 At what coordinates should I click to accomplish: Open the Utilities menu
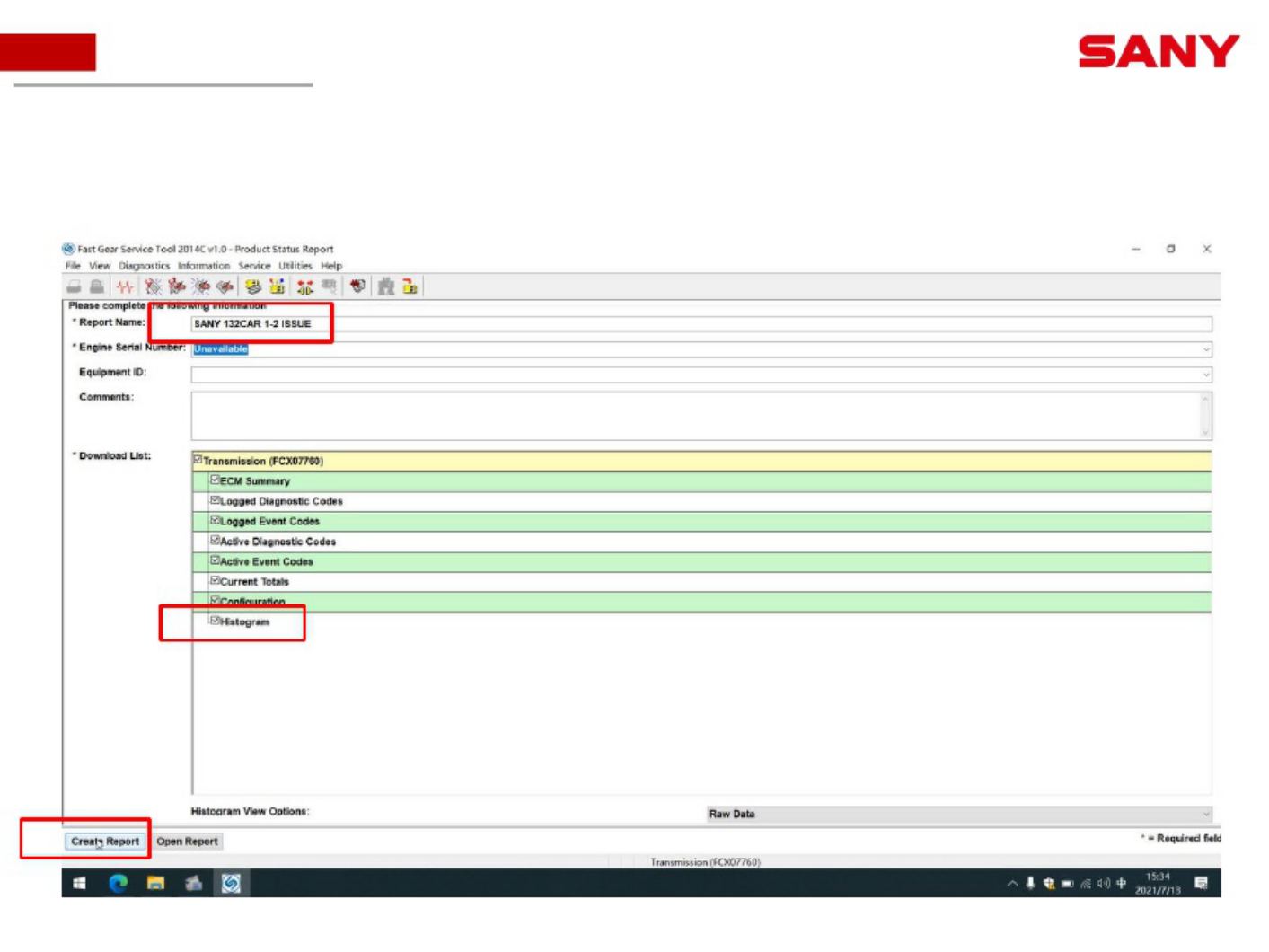[x=295, y=266]
